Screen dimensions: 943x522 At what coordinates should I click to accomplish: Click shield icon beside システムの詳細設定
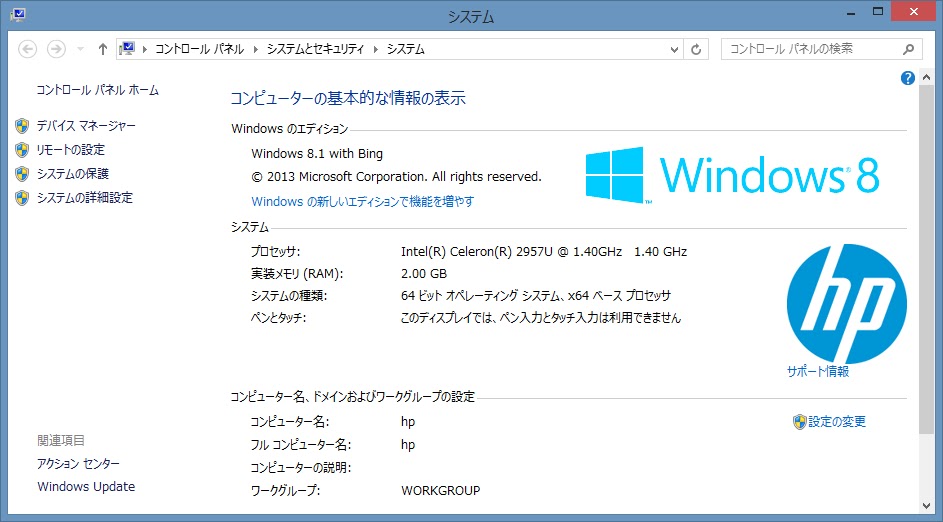tap(22, 198)
